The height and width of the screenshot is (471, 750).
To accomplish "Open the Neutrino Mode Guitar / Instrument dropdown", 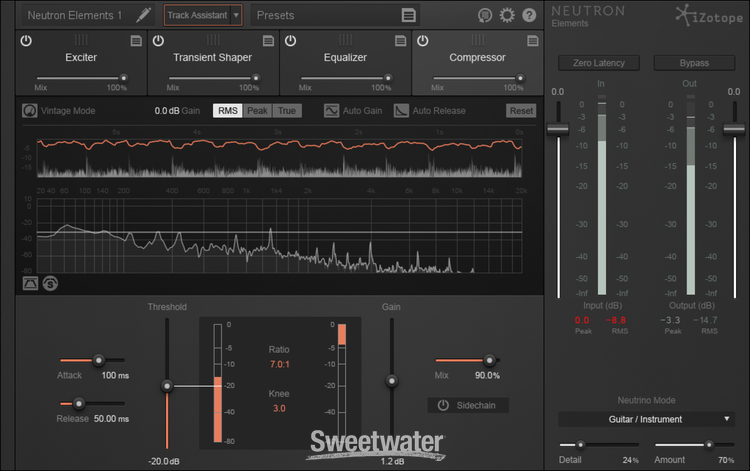I will tap(646, 419).
